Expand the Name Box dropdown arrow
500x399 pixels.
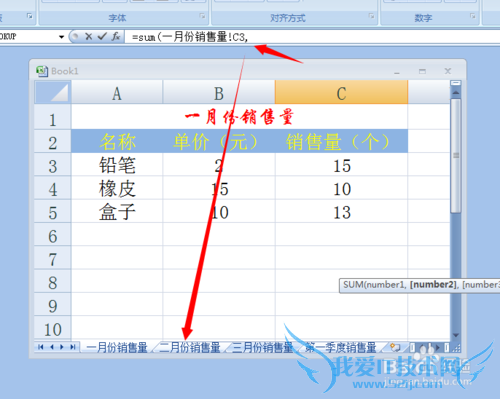point(61,37)
